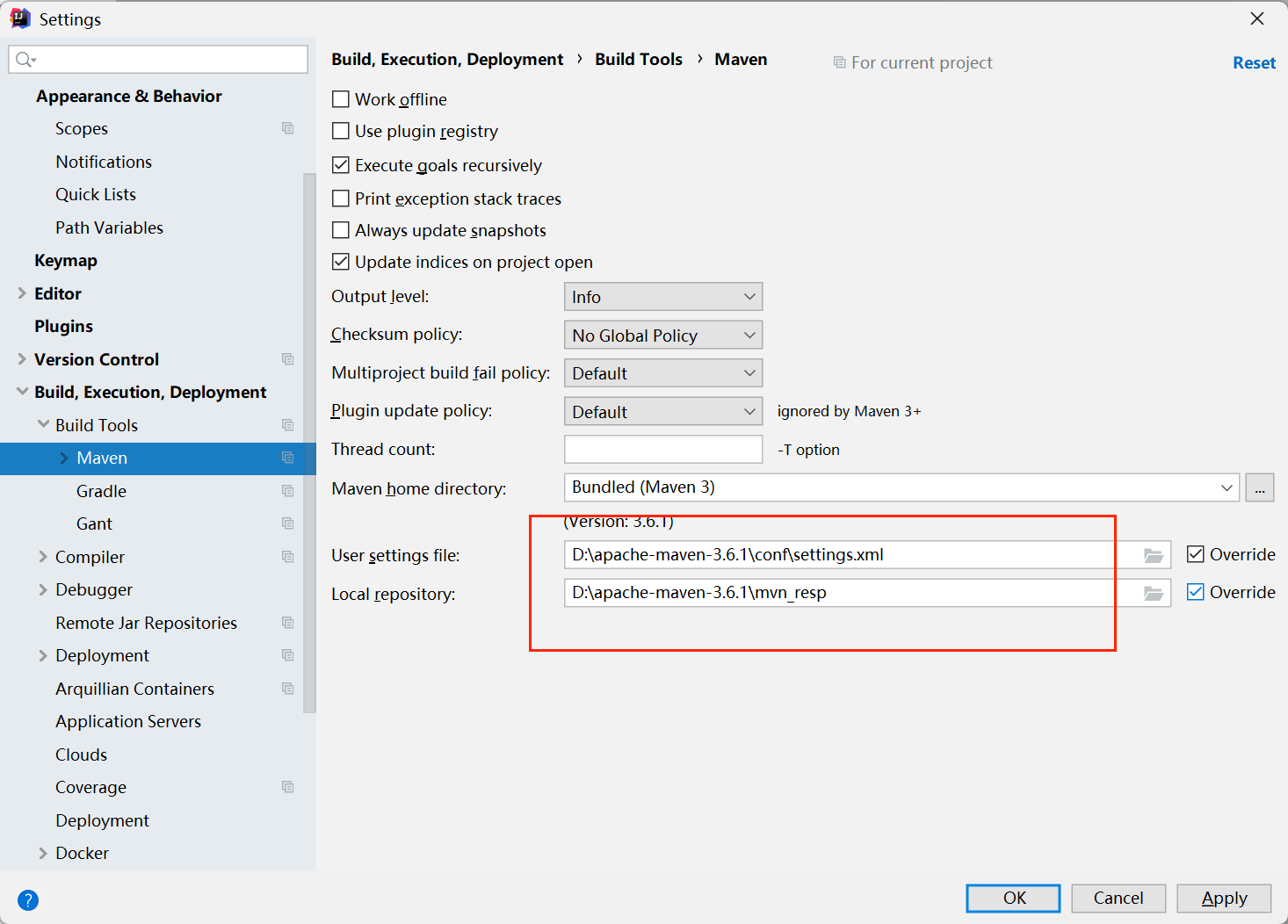Open Application Servers settings
1288x924 pixels.
128,721
